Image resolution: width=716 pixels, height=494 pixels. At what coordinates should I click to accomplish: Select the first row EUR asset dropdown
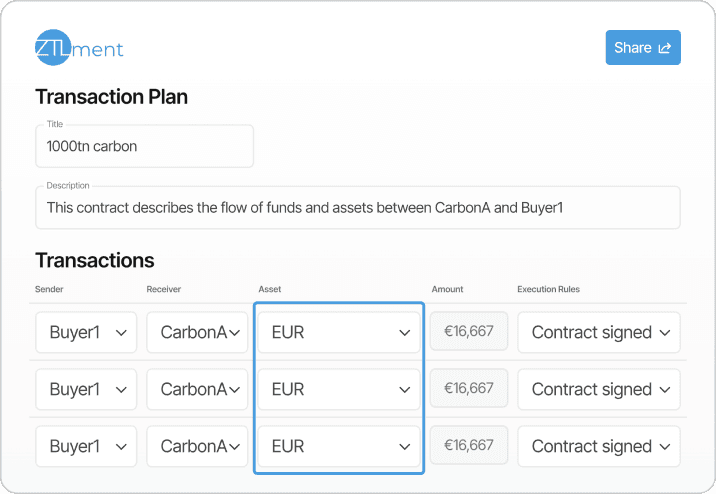pyautogui.click(x=339, y=333)
